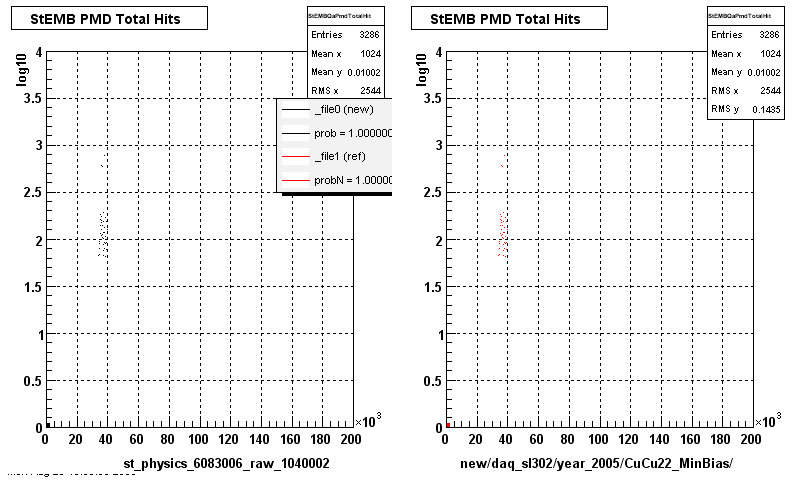Viewport: 800px width, 480px height.
Task: Click "Entries 3286" in the CuCu22_MinBias plot stats box
Action: pos(746,35)
